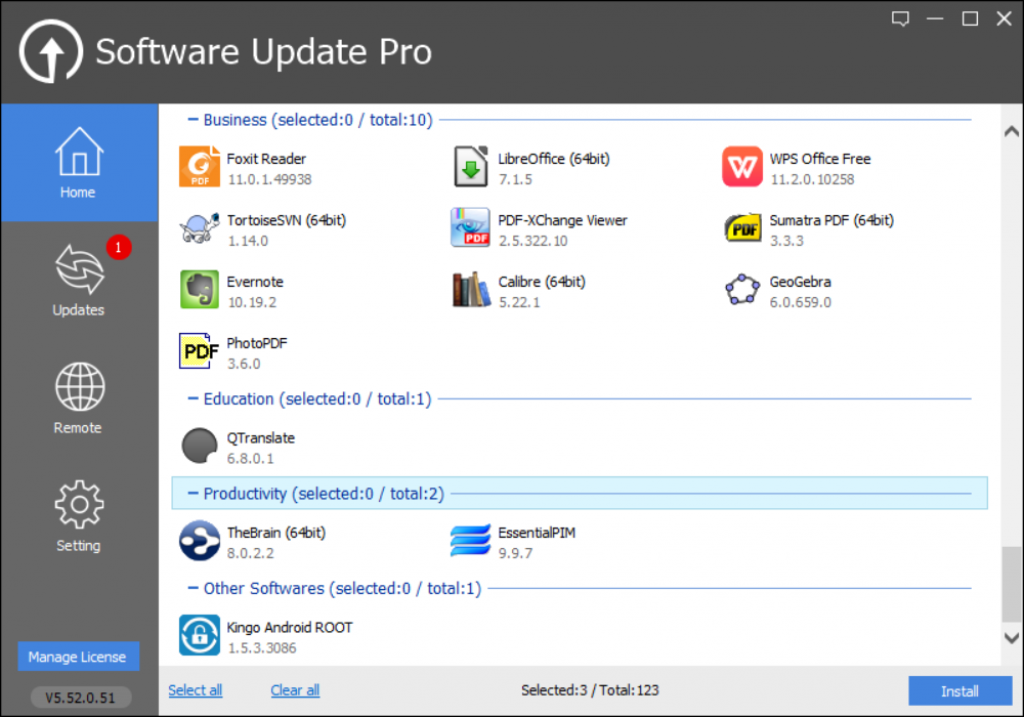Click the version number 2.5.322.10
This screenshot has width=1024, height=717.
point(534,240)
